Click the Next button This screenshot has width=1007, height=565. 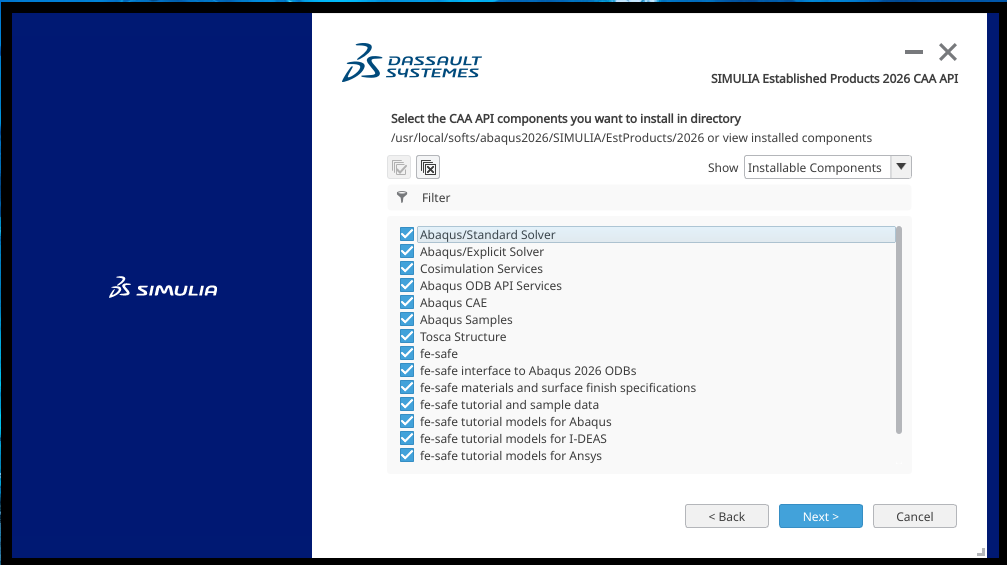click(821, 516)
